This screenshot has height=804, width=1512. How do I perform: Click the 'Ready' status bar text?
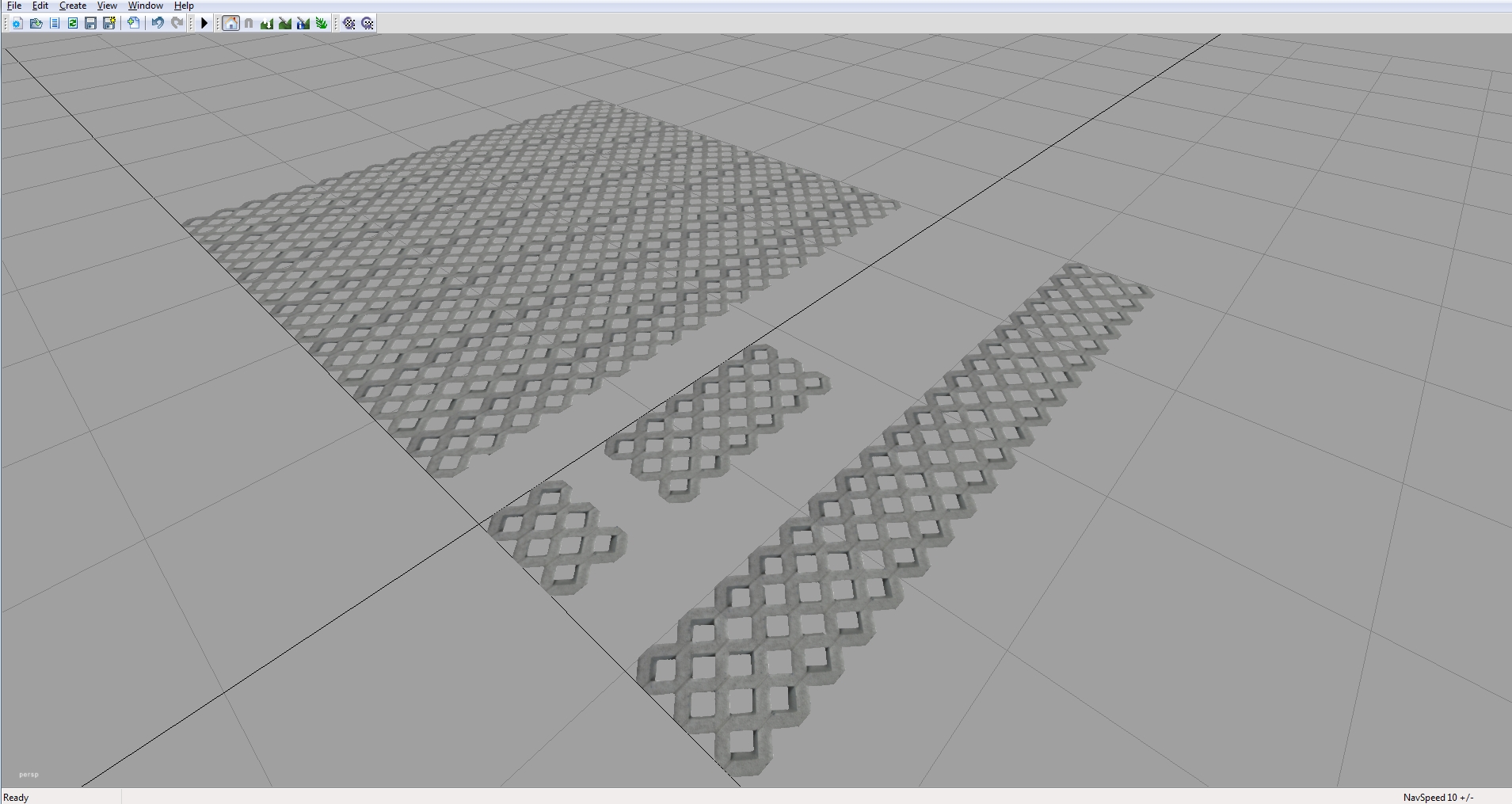16,798
